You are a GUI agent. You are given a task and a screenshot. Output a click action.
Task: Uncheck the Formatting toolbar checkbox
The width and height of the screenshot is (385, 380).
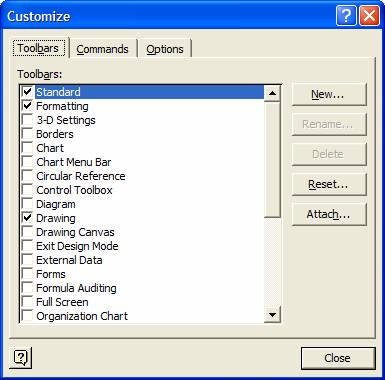[27, 106]
